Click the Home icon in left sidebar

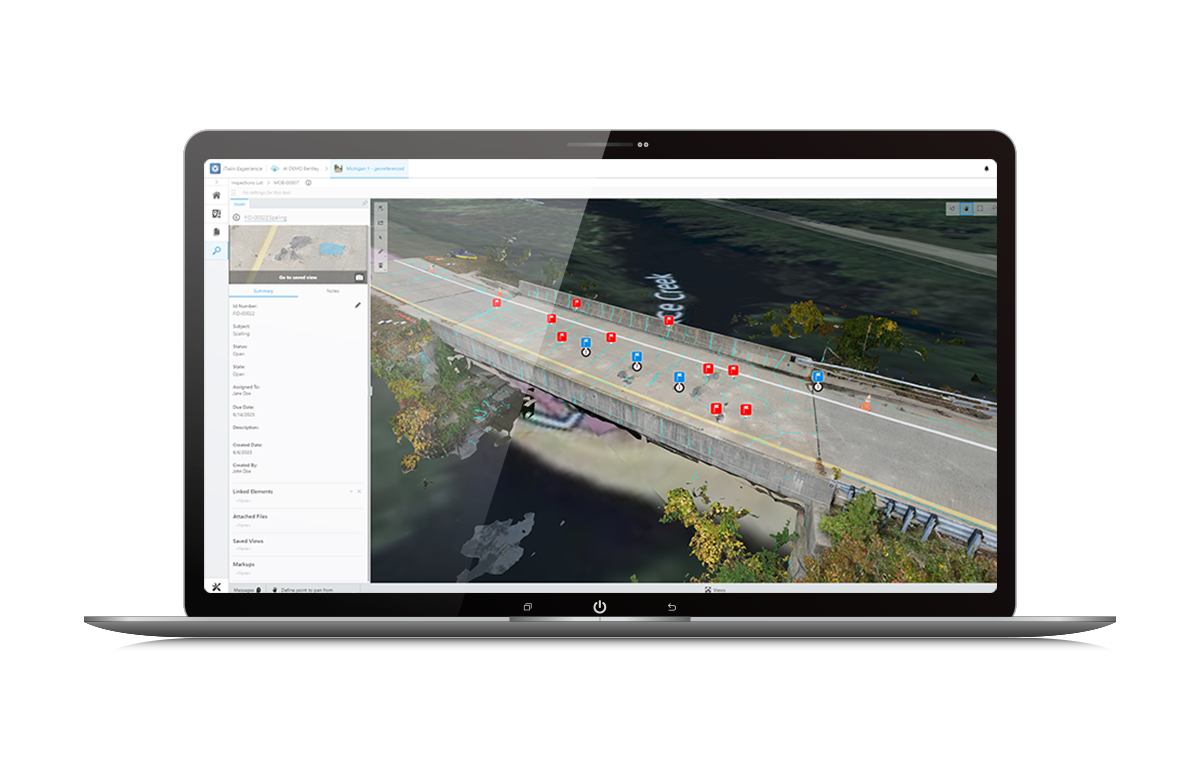click(216, 196)
